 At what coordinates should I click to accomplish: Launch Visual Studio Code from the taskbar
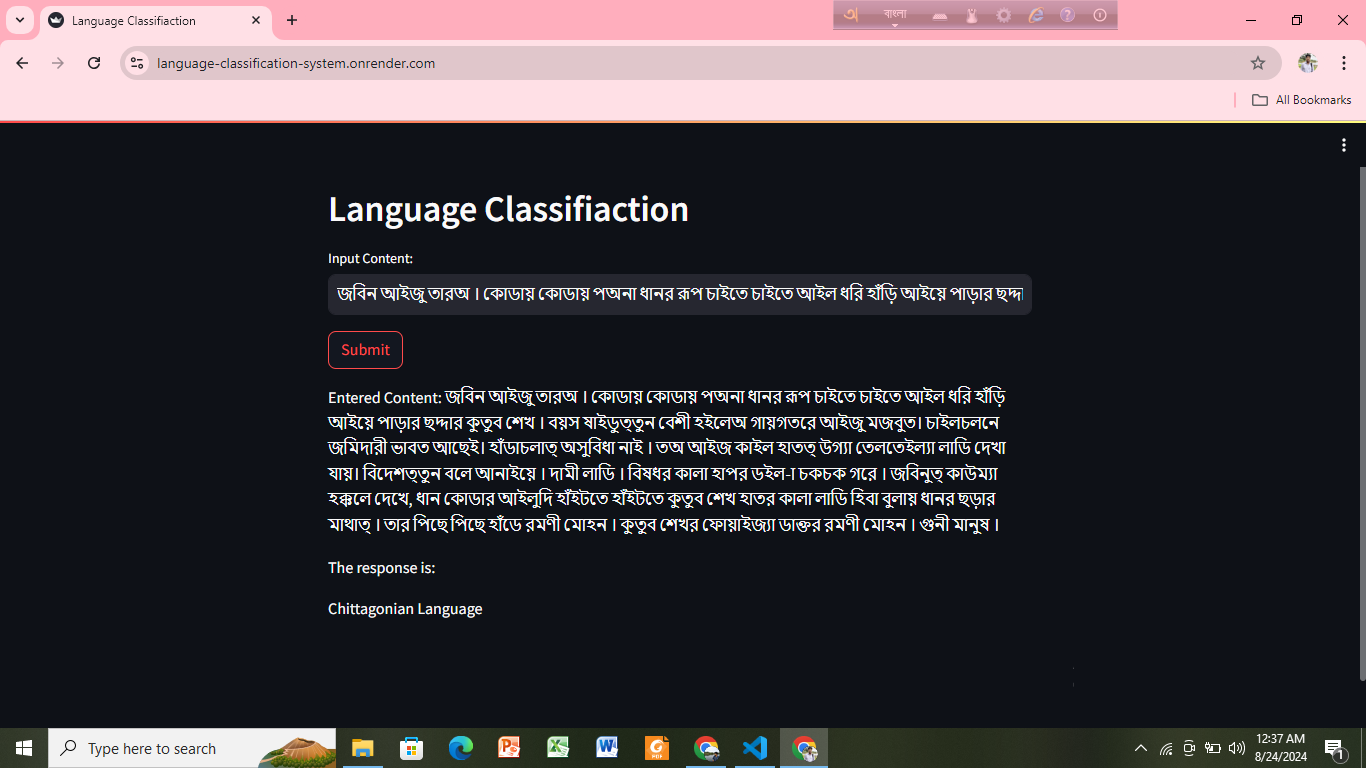pos(754,748)
